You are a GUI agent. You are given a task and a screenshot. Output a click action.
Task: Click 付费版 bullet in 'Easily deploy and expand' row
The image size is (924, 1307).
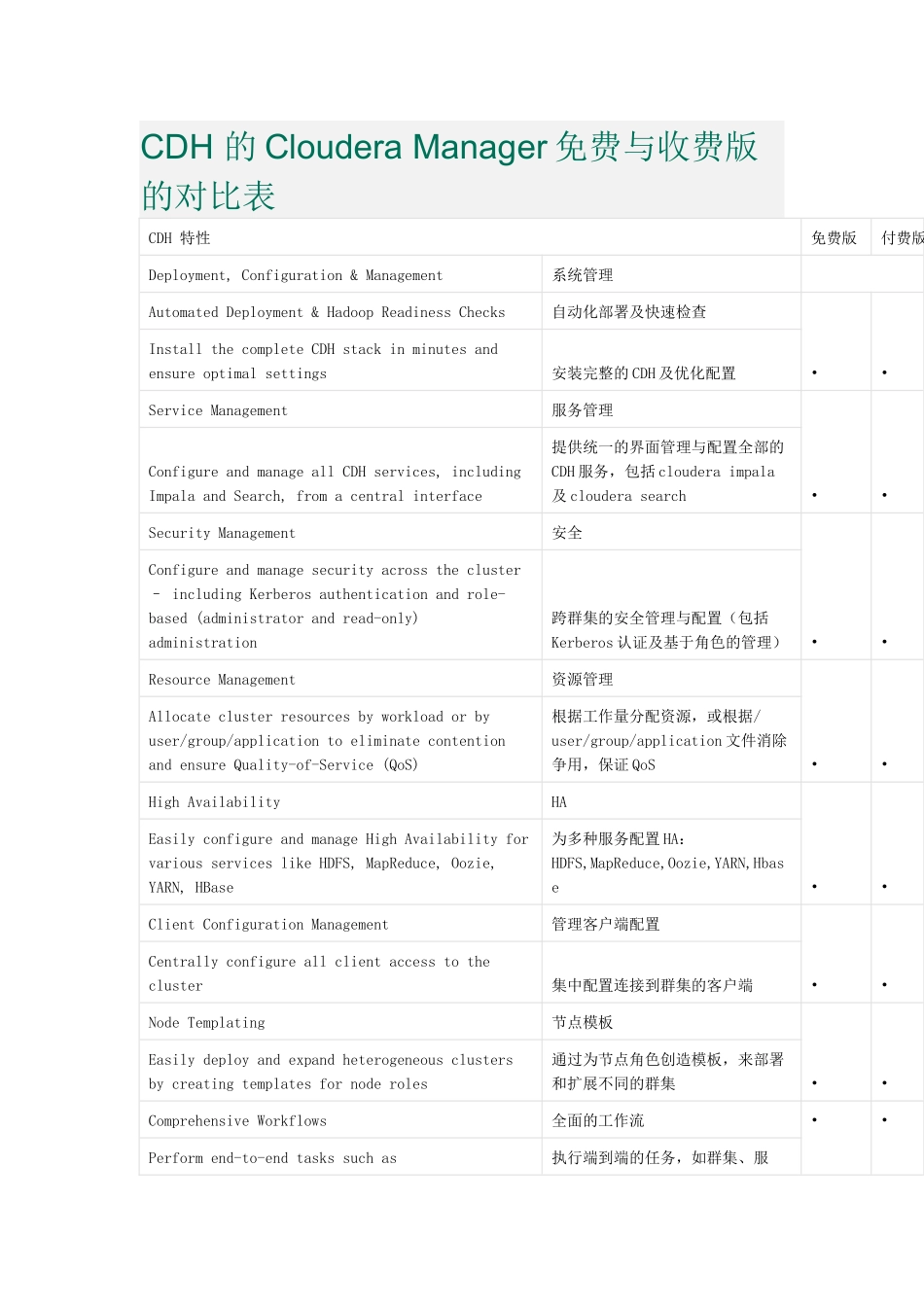click(x=884, y=1084)
